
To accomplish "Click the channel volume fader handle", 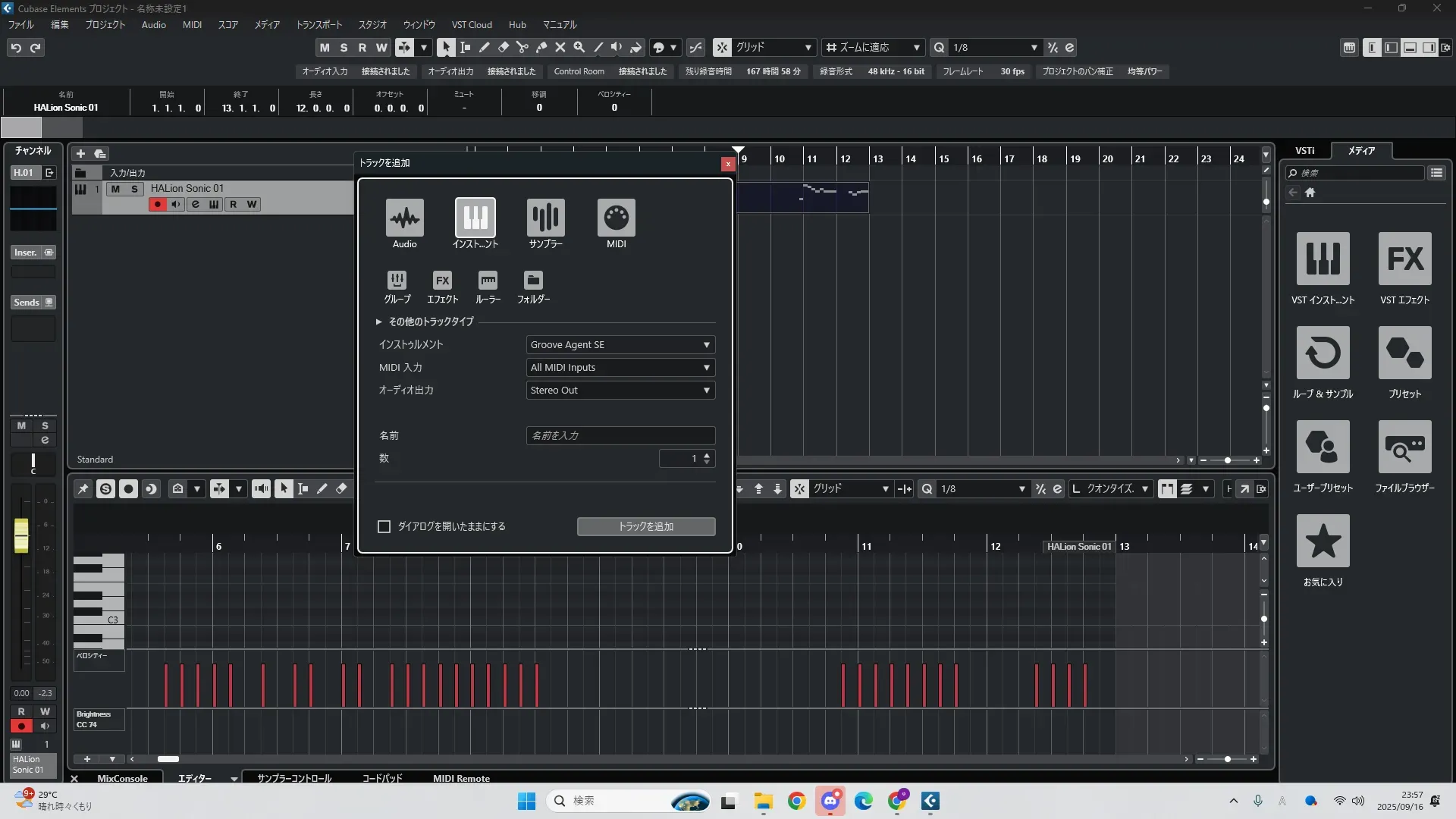I will coord(21,535).
